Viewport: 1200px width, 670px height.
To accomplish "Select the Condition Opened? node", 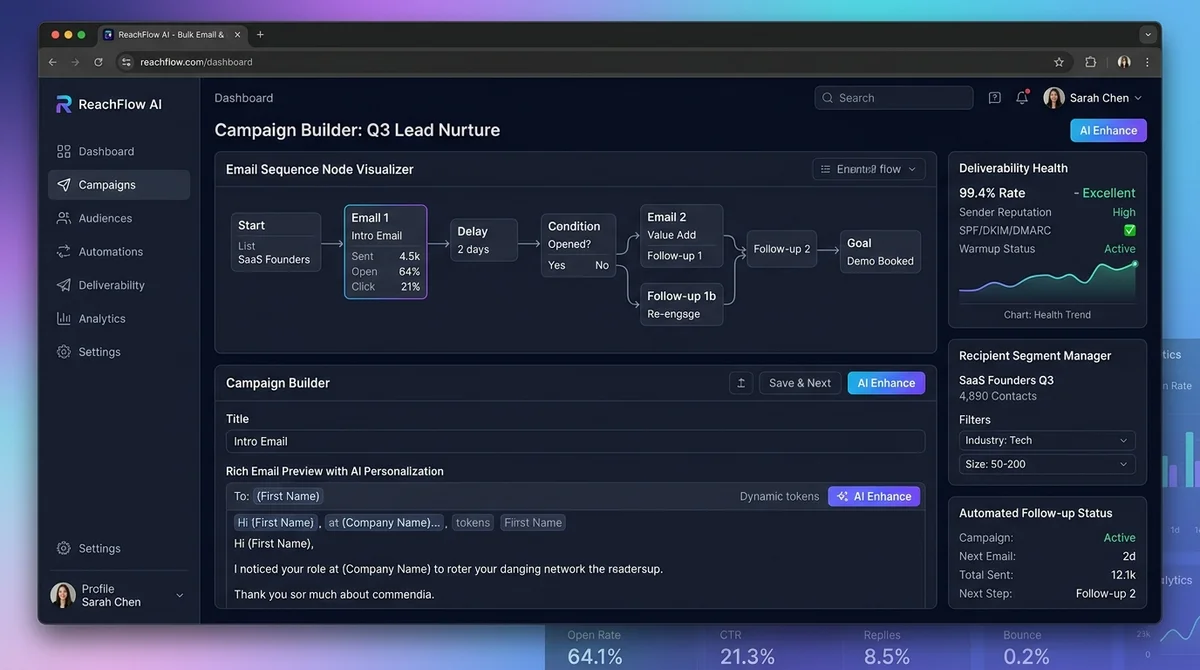I will click(578, 245).
